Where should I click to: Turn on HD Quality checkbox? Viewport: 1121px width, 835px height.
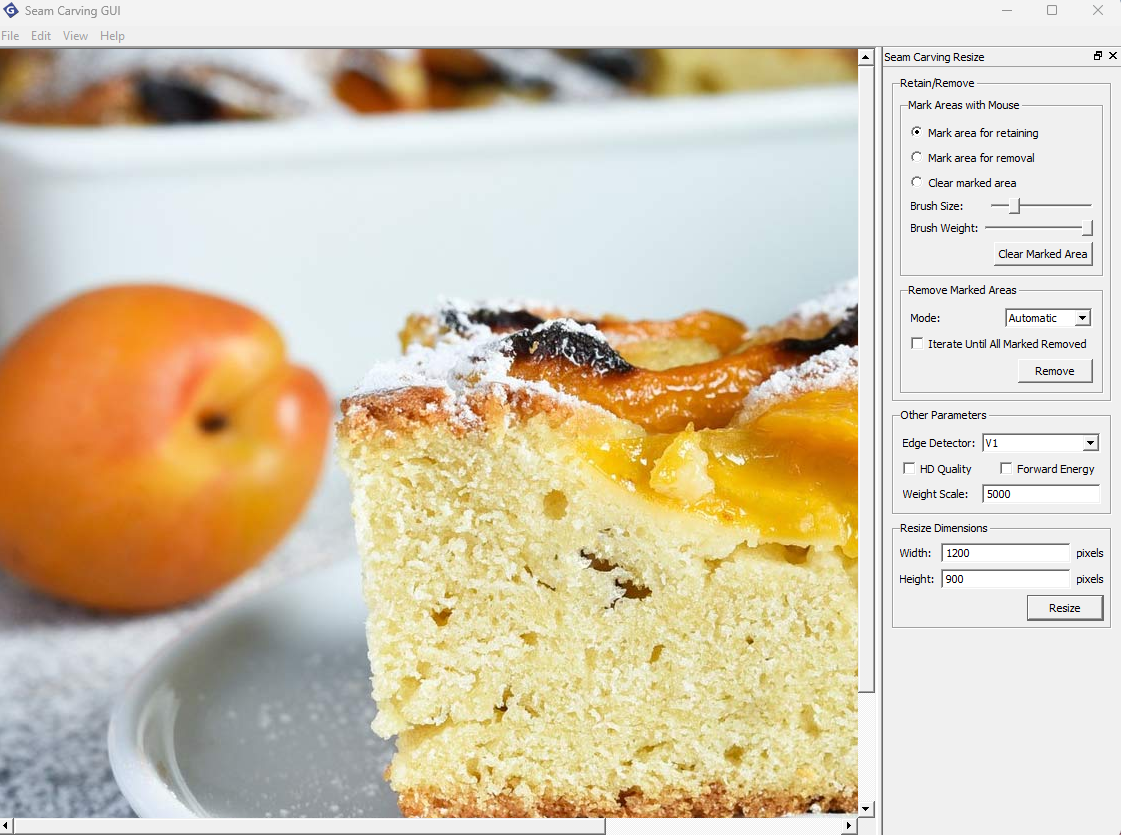click(909, 468)
